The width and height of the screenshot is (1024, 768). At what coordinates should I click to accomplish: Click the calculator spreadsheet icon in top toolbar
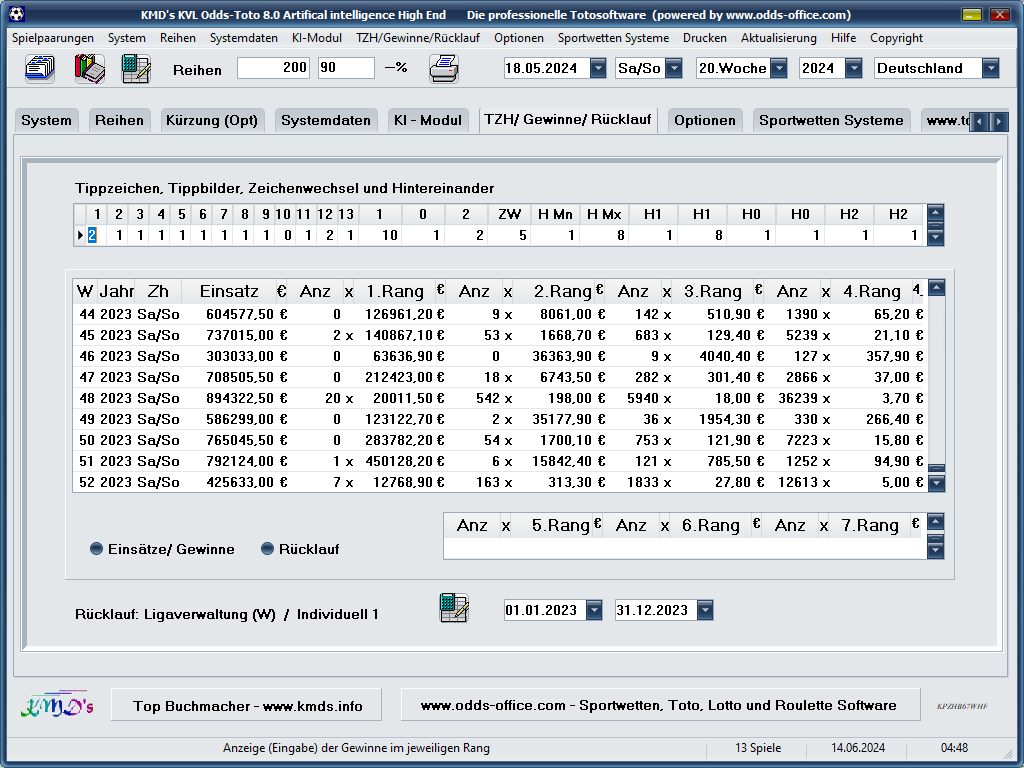tap(136, 68)
